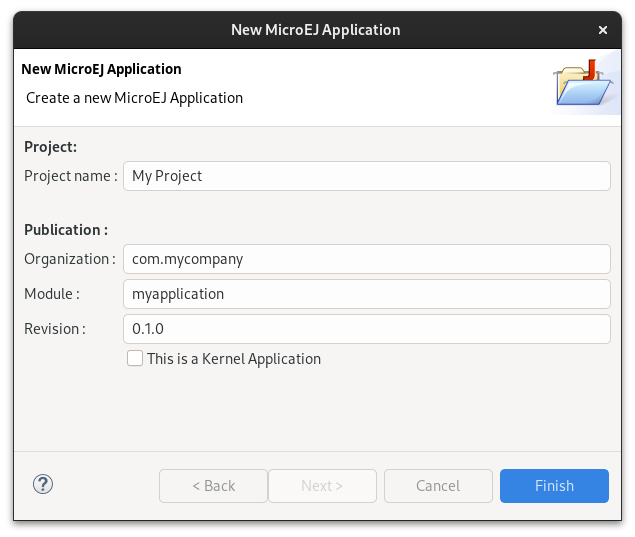The height and width of the screenshot is (537, 635).
Task: Click the bold banner heading text
Action: click(x=102, y=69)
